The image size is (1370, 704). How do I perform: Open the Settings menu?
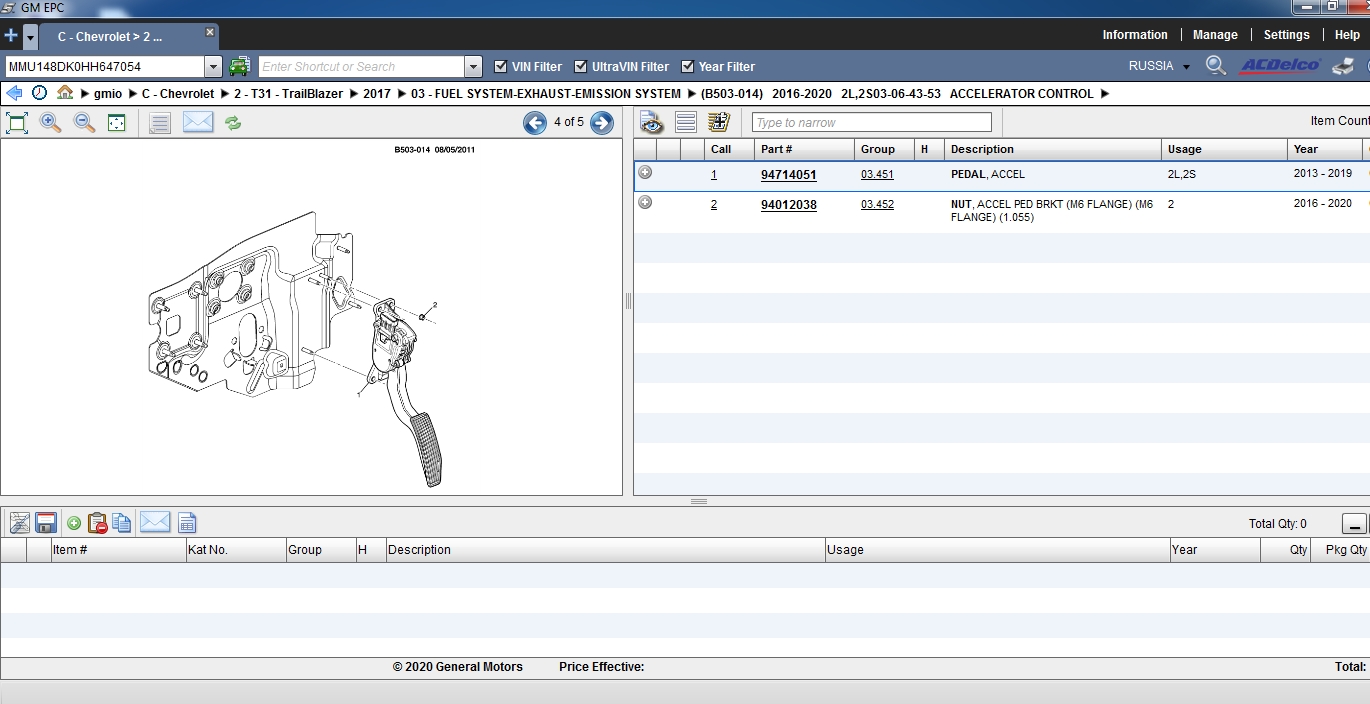[x=1286, y=35]
